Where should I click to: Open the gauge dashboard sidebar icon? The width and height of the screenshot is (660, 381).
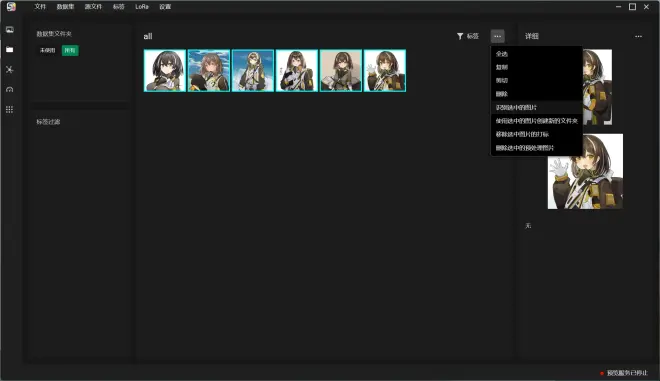(x=10, y=89)
